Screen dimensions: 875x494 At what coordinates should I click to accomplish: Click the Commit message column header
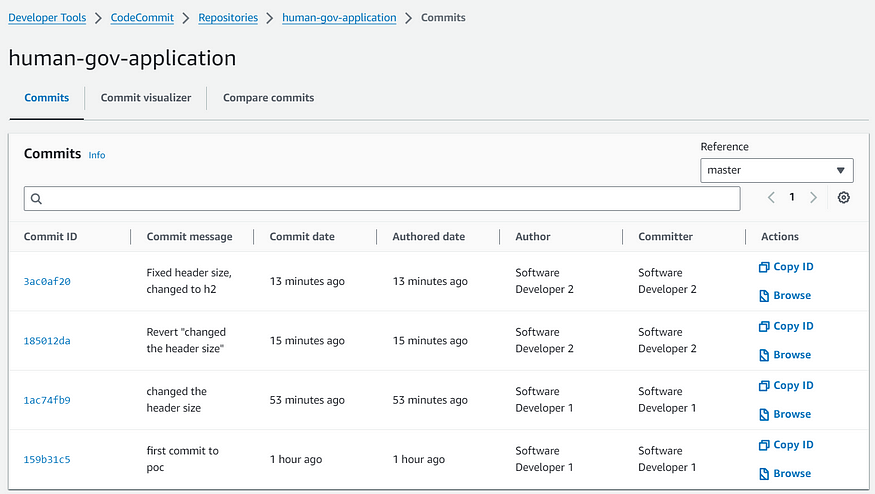point(189,237)
